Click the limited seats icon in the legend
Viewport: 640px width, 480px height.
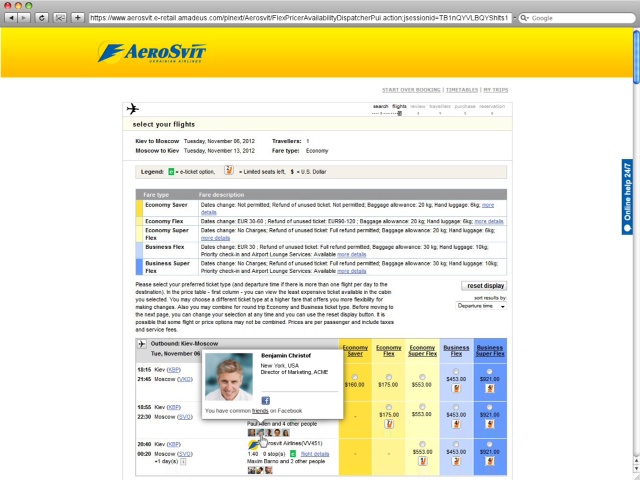(229, 171)
